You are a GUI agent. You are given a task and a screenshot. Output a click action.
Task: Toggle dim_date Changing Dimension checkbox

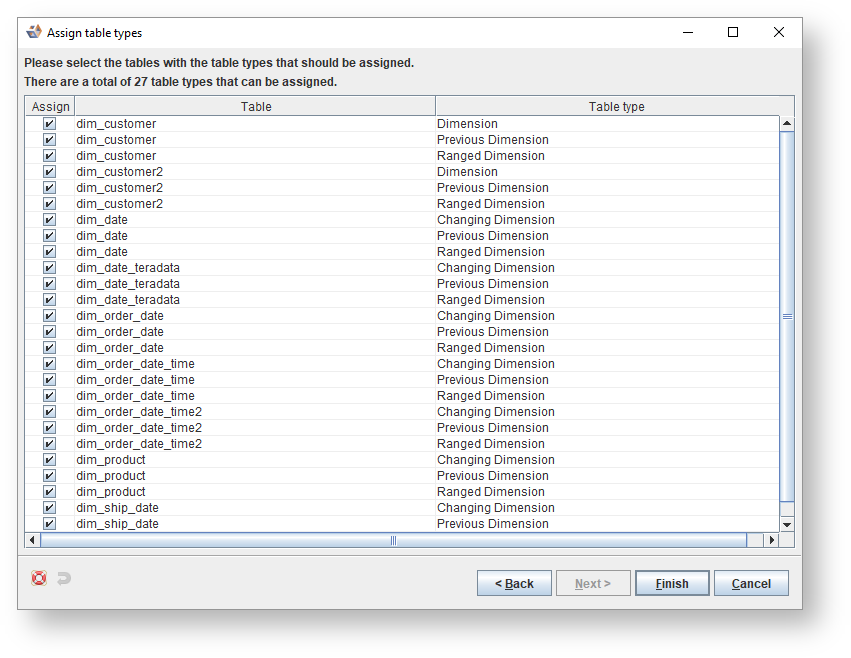(49, 220)
